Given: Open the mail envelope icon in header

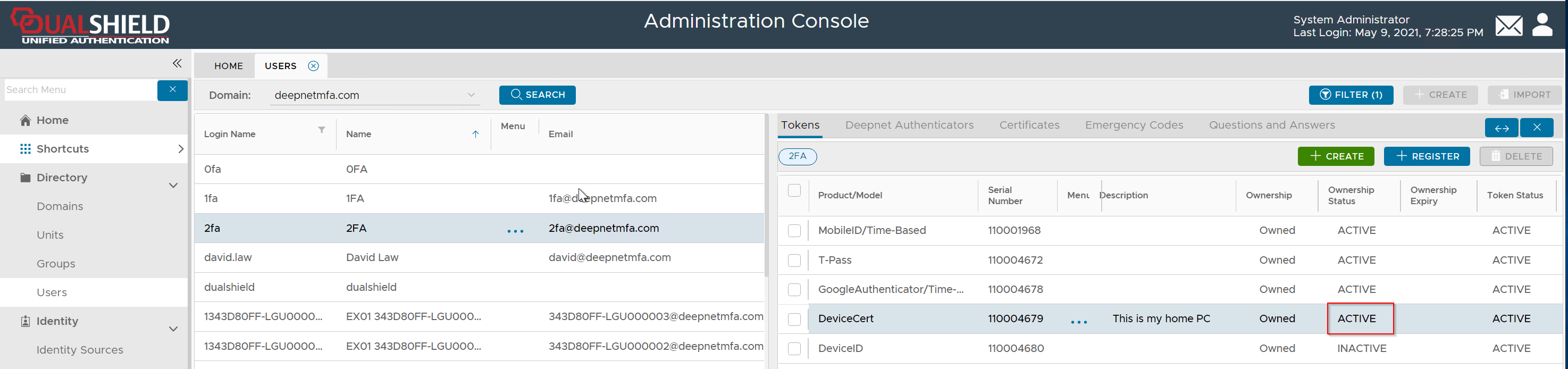Looking at the screenshot, I should point(1508,26).
